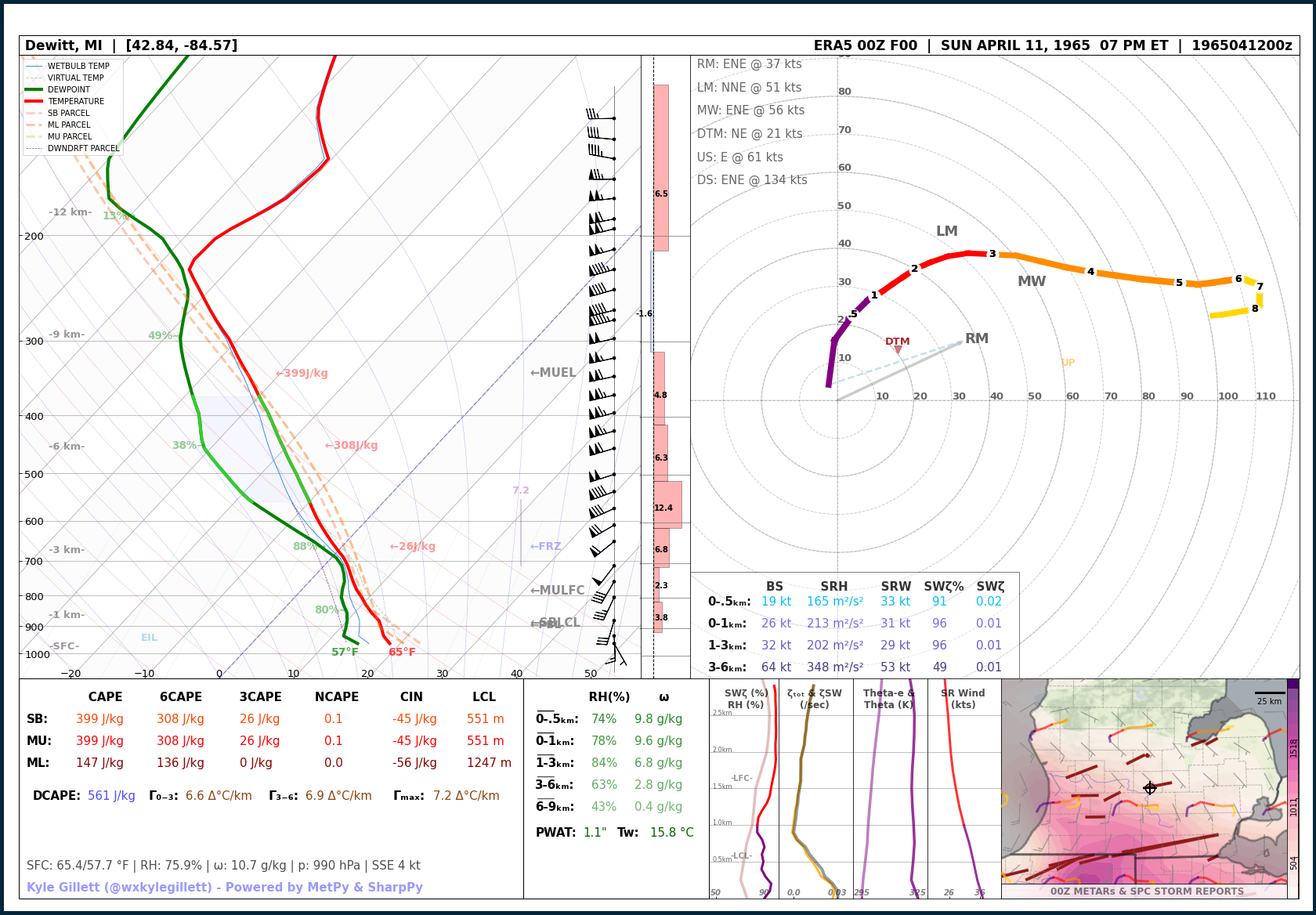Select the LM storm motion label

946,231
